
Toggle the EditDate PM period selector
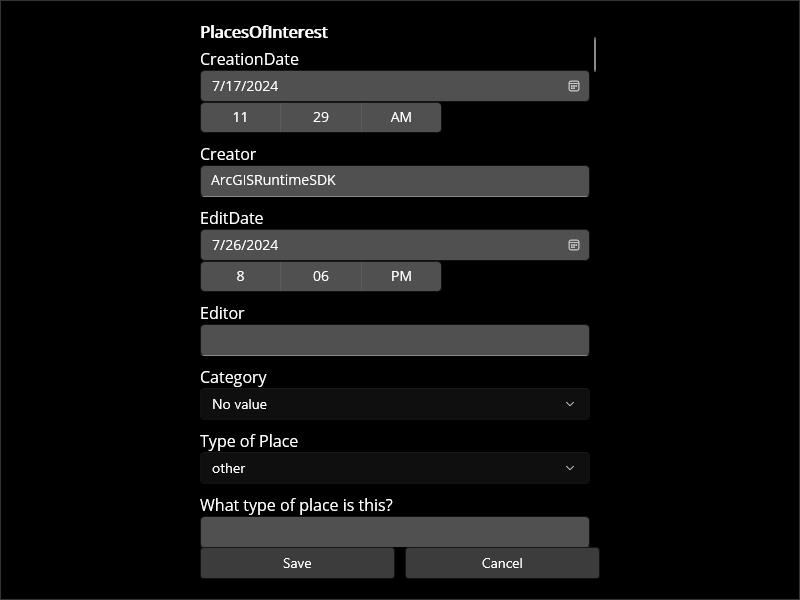click(401, 277)
